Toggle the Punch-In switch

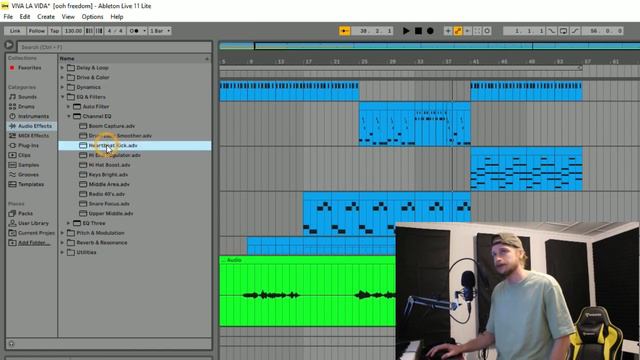point(551,31)
